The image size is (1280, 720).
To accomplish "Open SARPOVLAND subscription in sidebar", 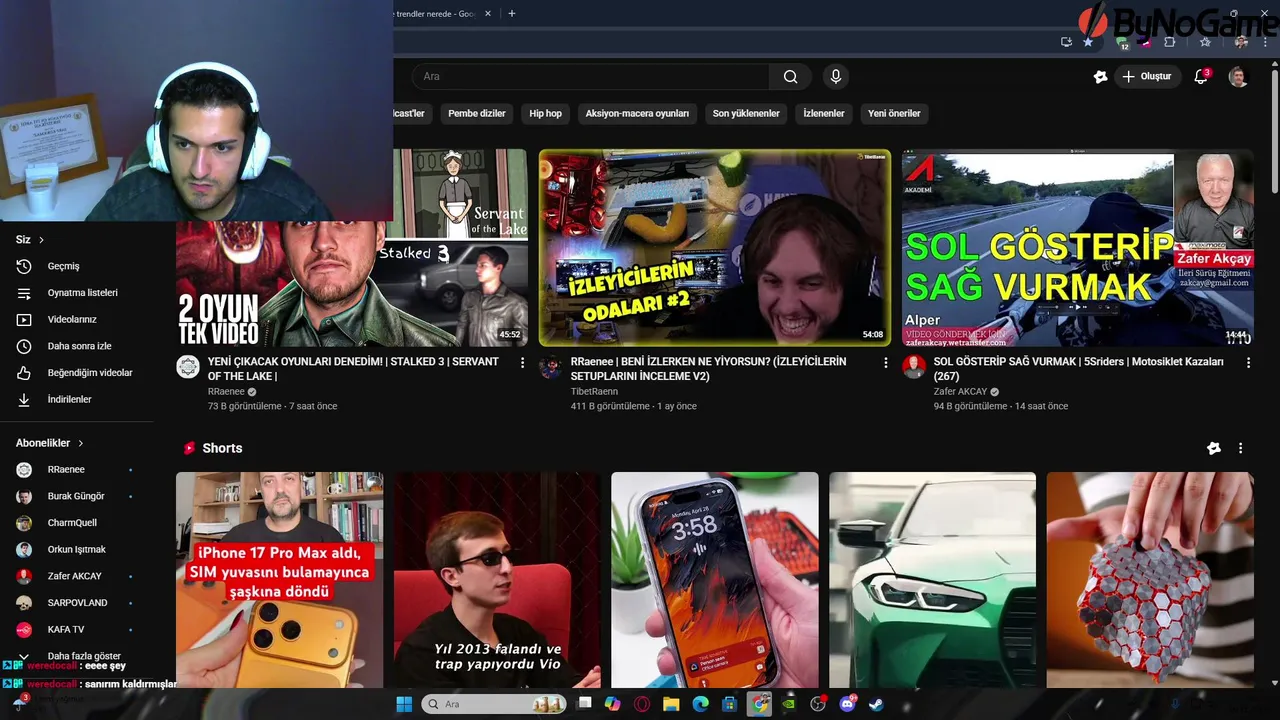I will 76,603.
